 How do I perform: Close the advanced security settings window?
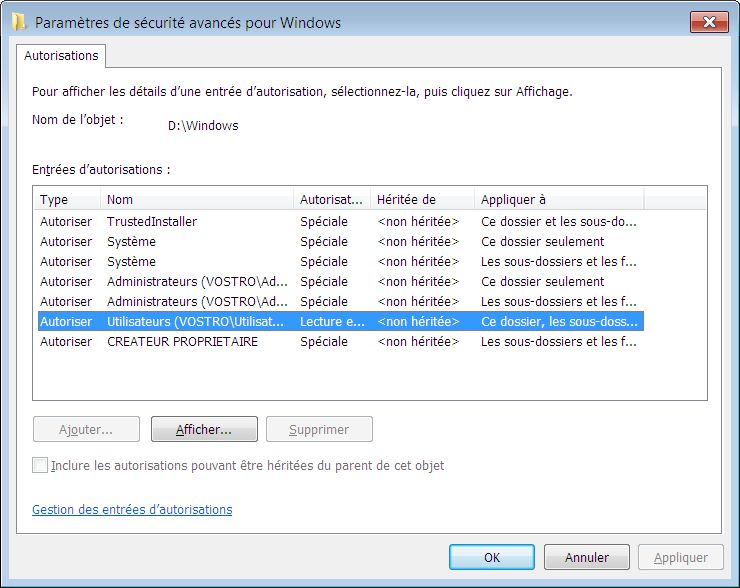[x=709, y=22]
